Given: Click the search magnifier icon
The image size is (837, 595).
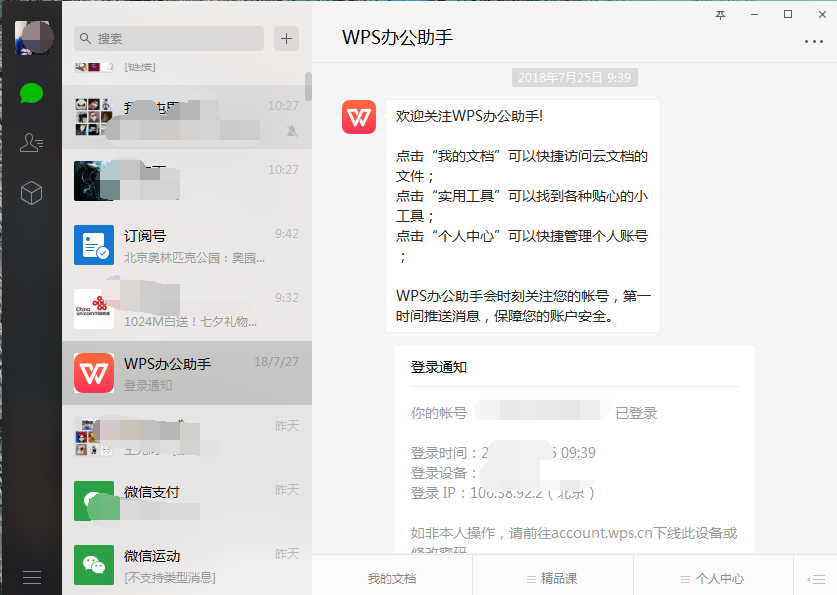Looking at the screenshot, I should coord(84,37).
